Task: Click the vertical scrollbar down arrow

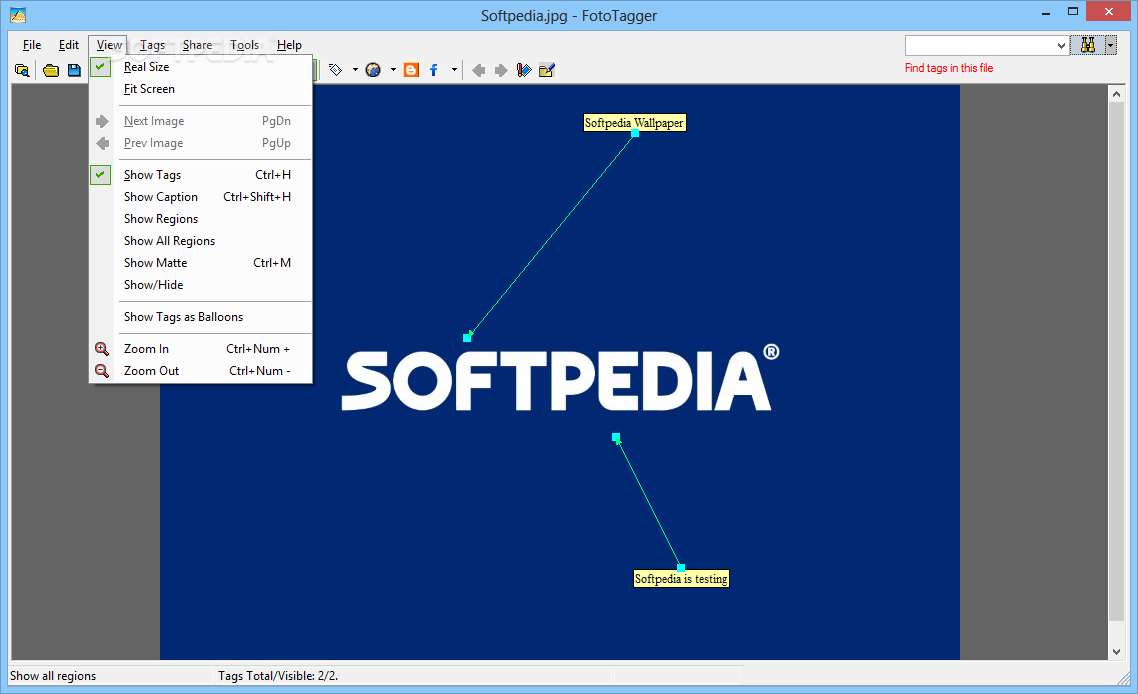Action: click(x=1116, y=652)
